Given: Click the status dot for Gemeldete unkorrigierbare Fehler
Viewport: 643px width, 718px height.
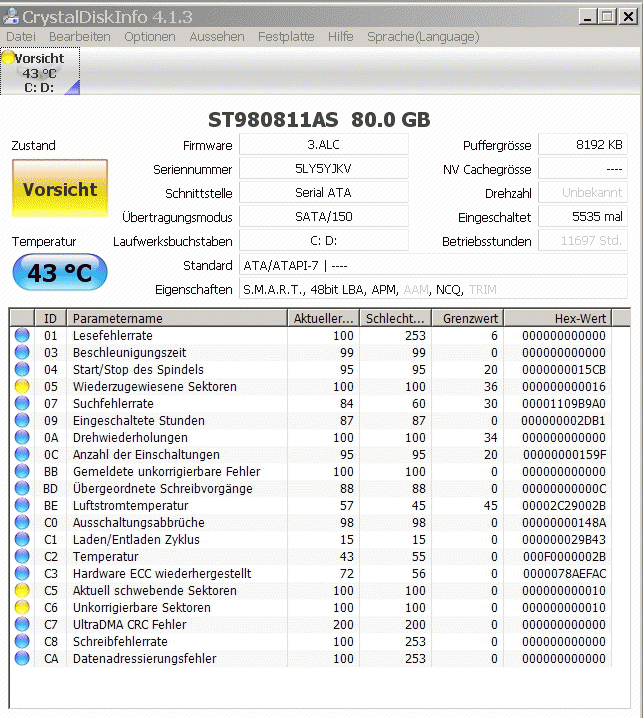Looking at the screenshot, I should pos(22,471).
